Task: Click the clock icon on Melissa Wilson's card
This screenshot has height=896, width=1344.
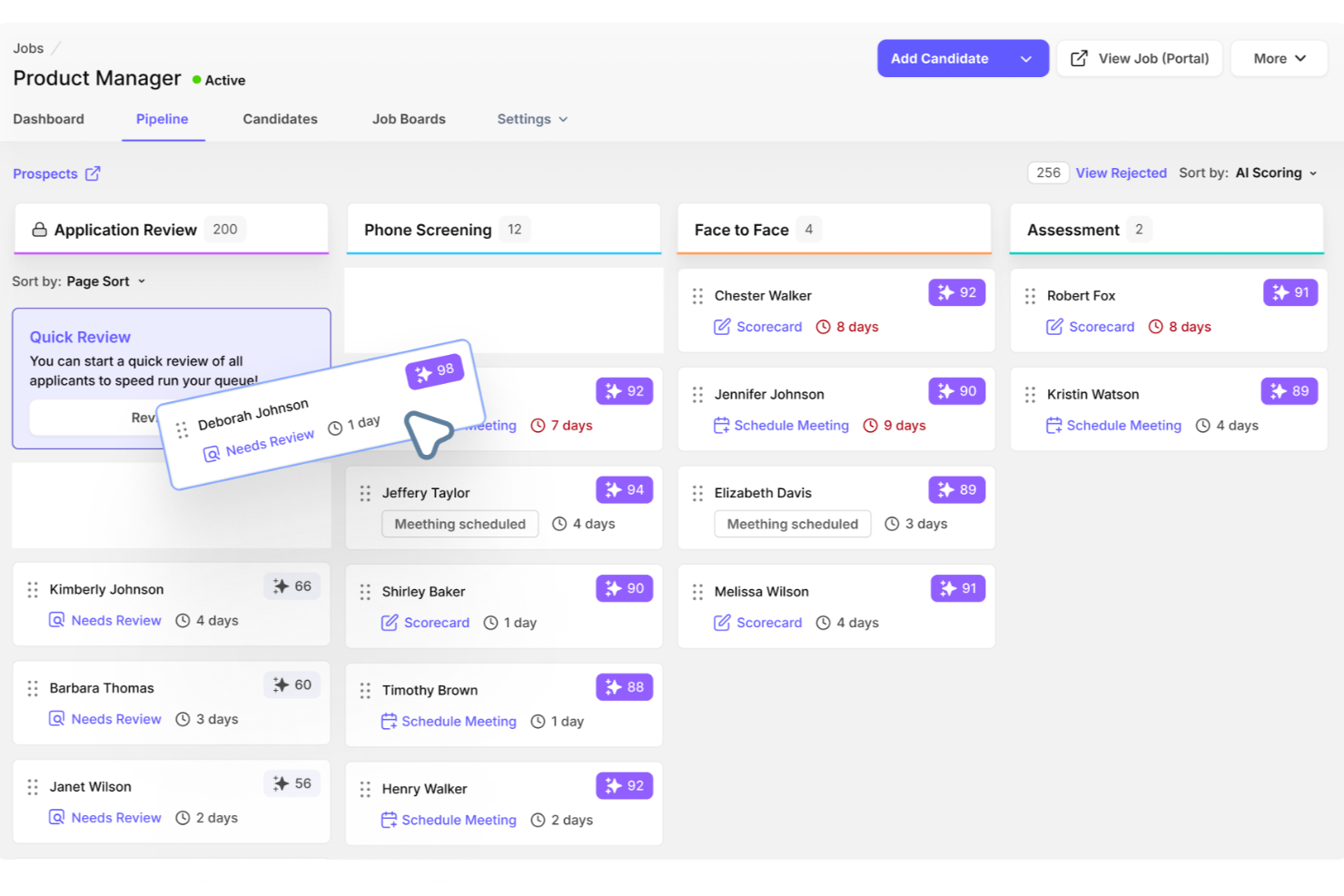Action: tap(823, 623)
